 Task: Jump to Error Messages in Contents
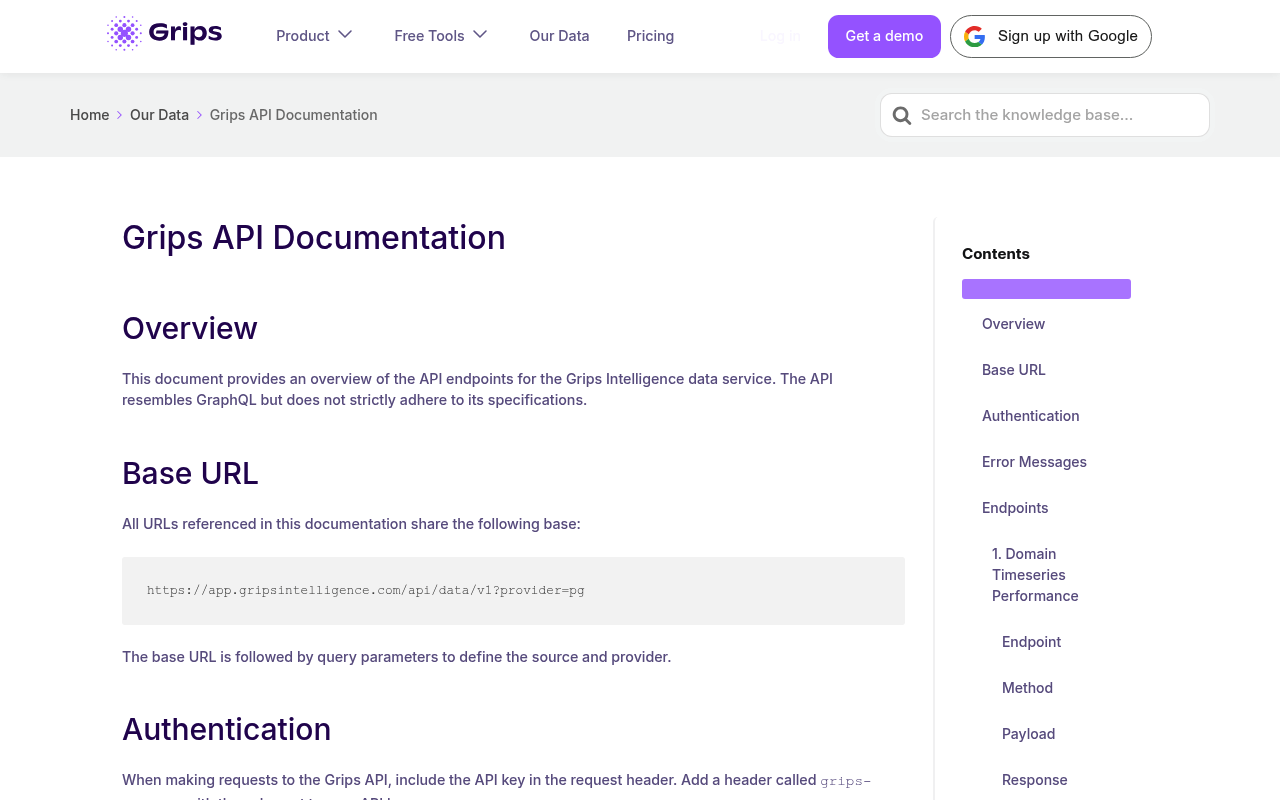tap(1034, 462)
